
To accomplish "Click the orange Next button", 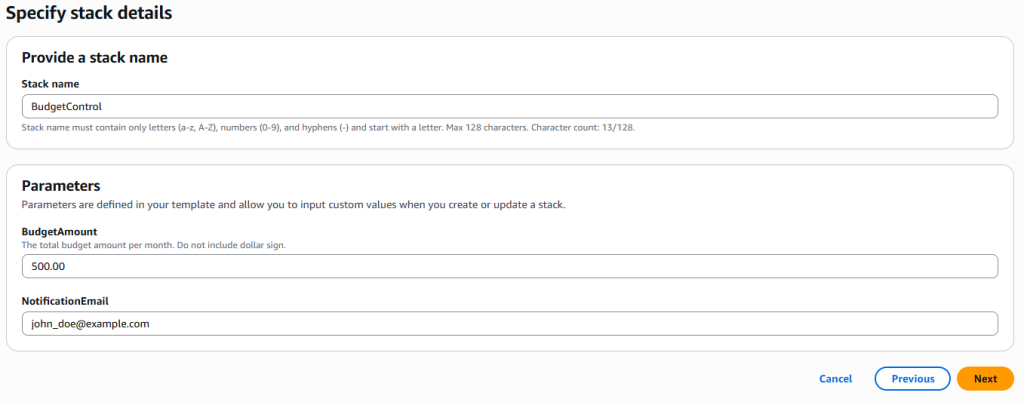I will coord(985,379).
